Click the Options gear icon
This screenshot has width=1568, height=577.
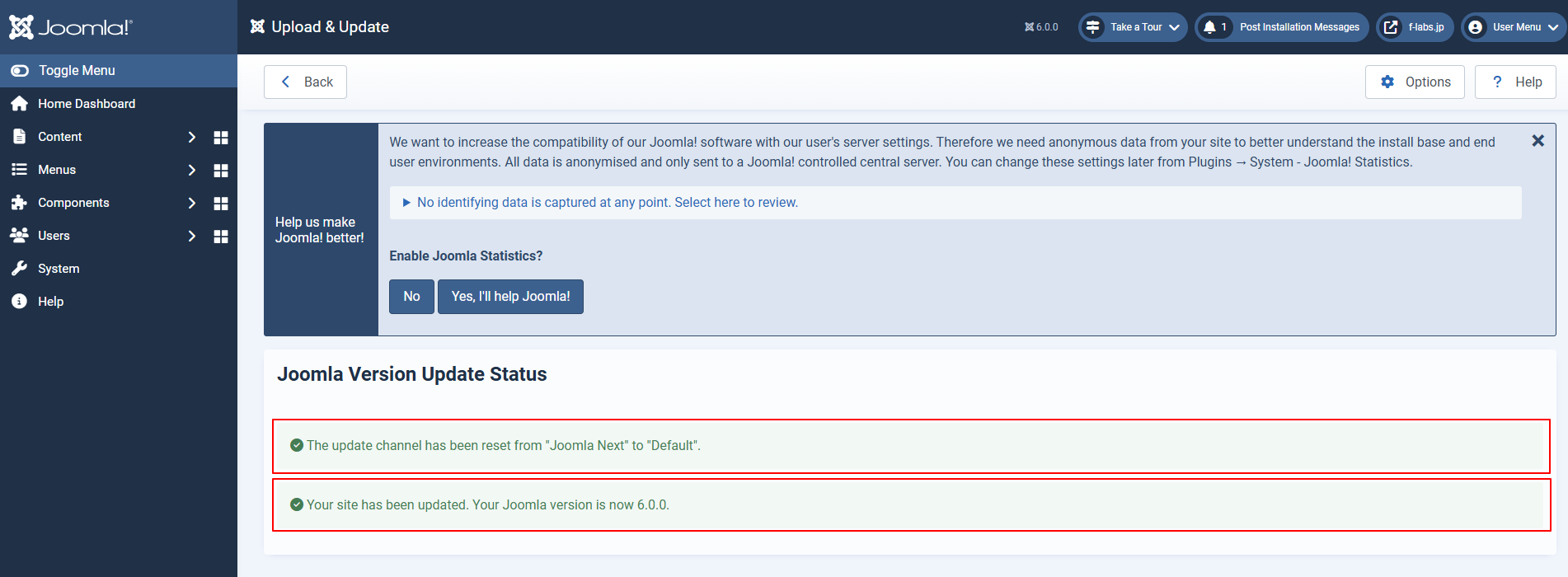click(x=1388, y=82)
